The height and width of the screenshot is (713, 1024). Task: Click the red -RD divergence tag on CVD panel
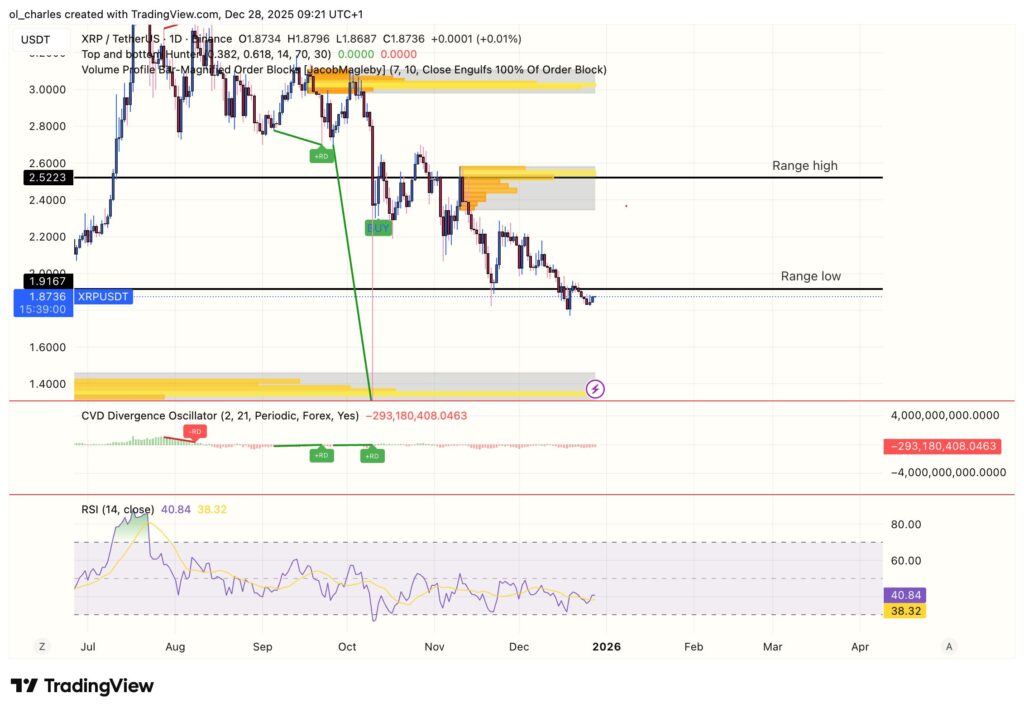tap(193, 433)
